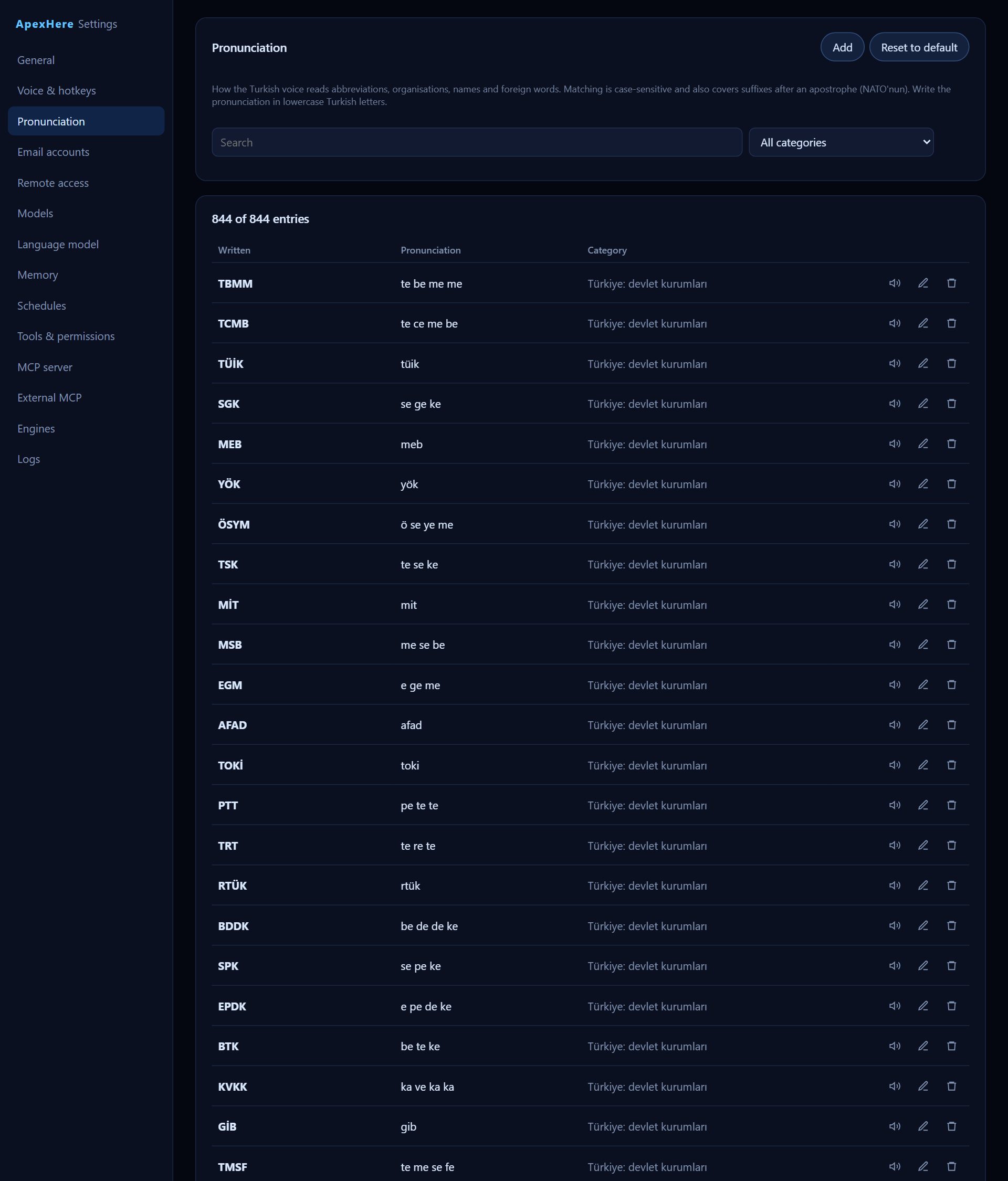Click the Add button

coord(842,47)
